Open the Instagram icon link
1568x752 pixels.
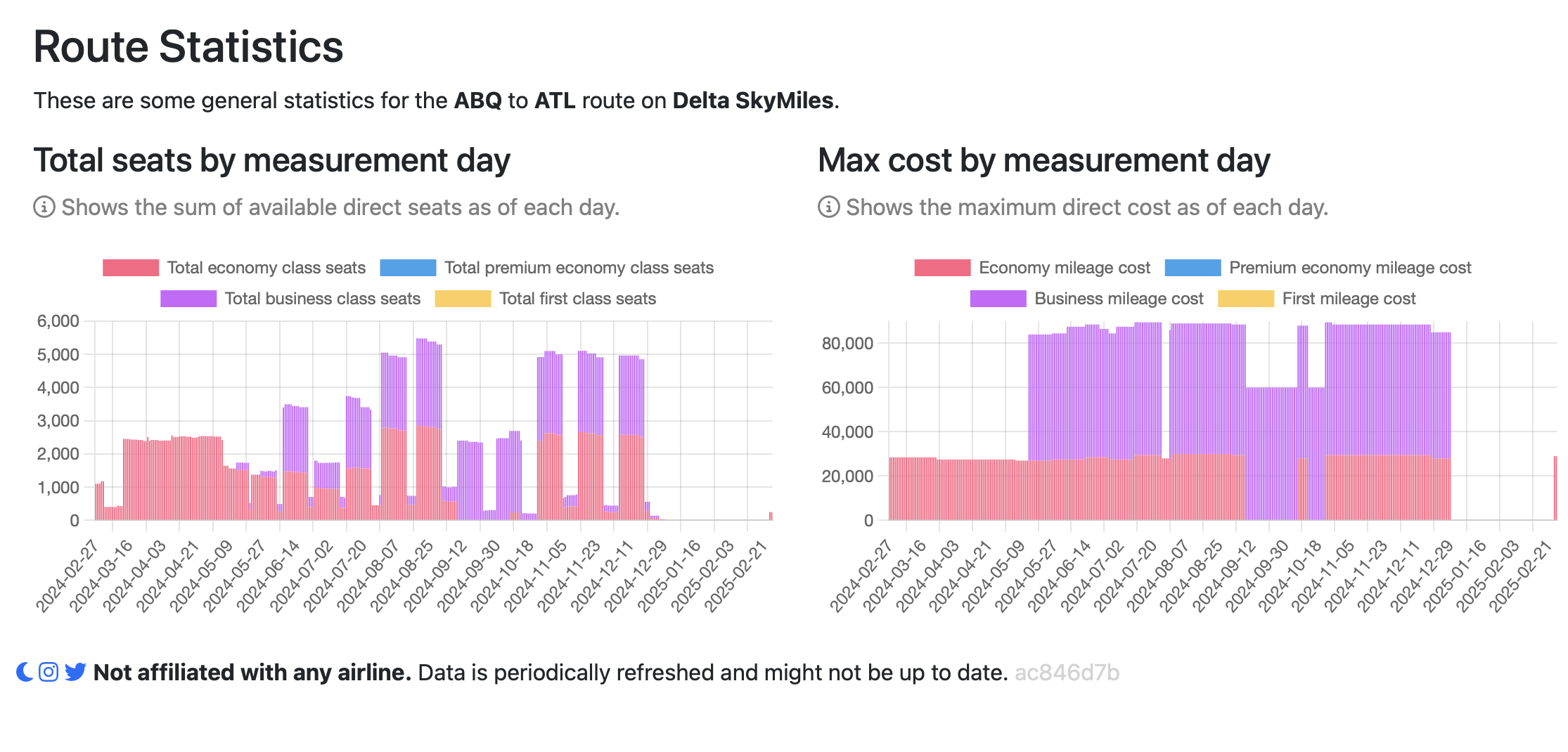tap(49, 672)
